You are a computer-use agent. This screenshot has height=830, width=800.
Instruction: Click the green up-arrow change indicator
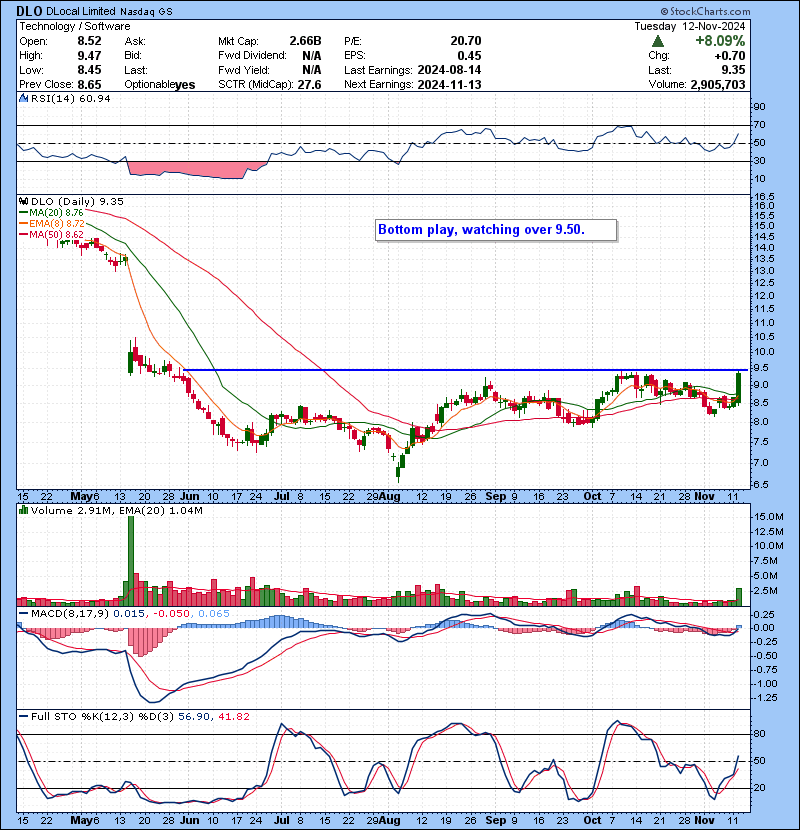[658, 41]
